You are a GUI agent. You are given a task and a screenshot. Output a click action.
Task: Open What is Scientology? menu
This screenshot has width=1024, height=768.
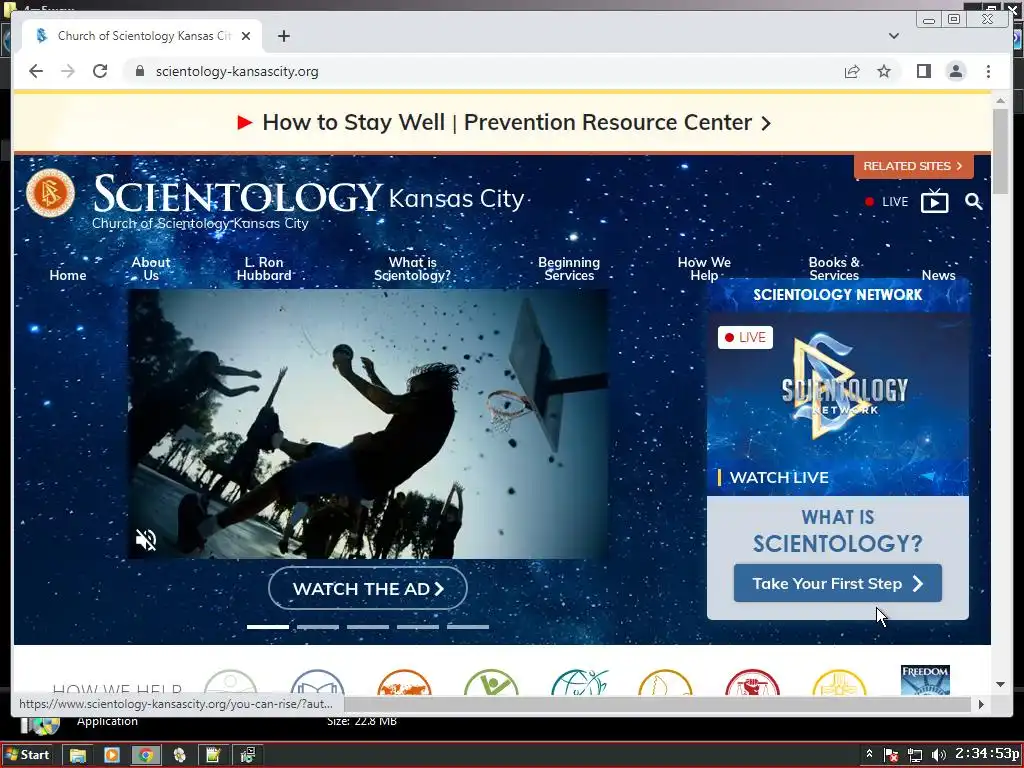click(412, 268)
